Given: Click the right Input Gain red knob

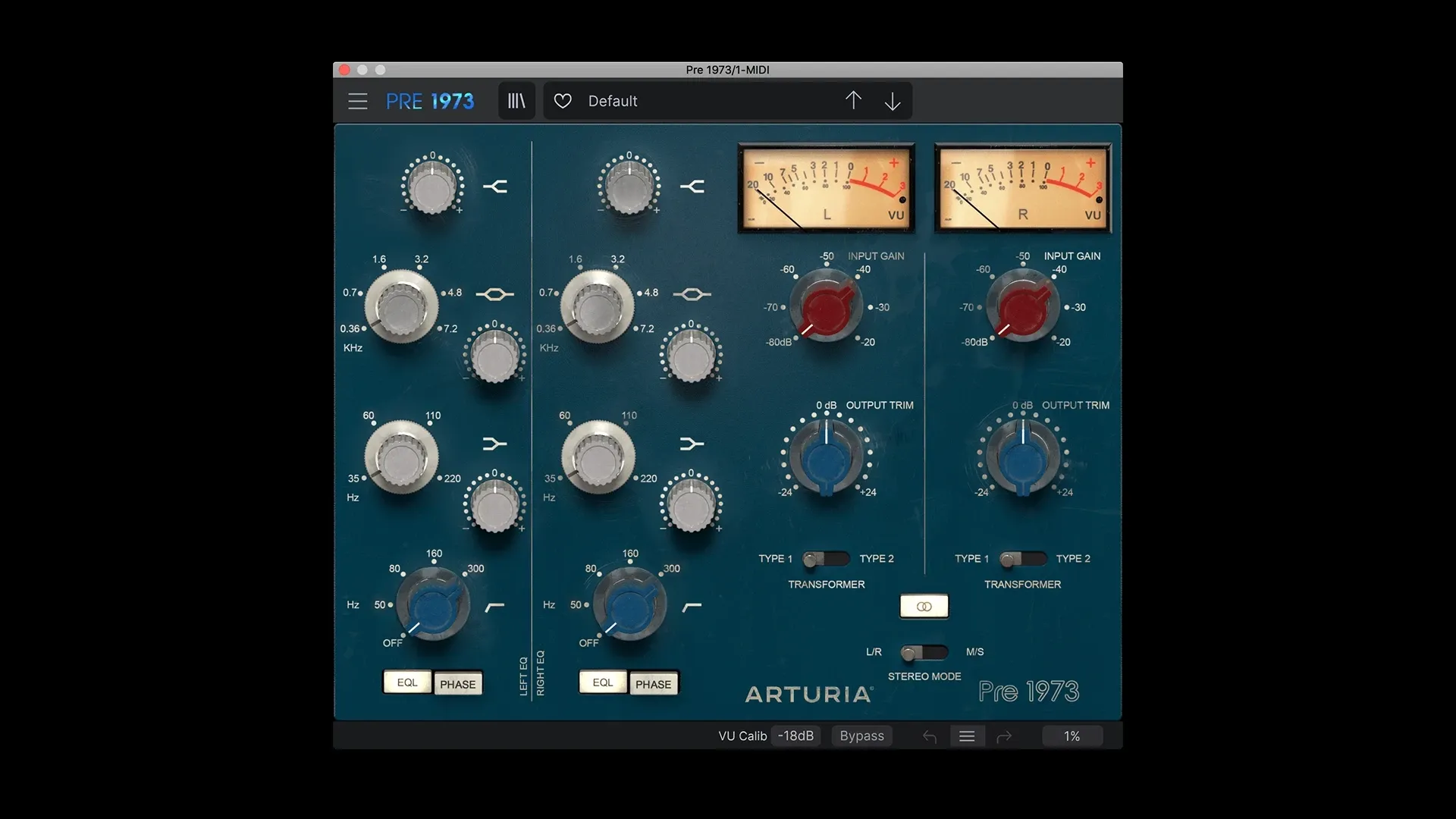Looking at the screenshot, I should coord(1022,308).
